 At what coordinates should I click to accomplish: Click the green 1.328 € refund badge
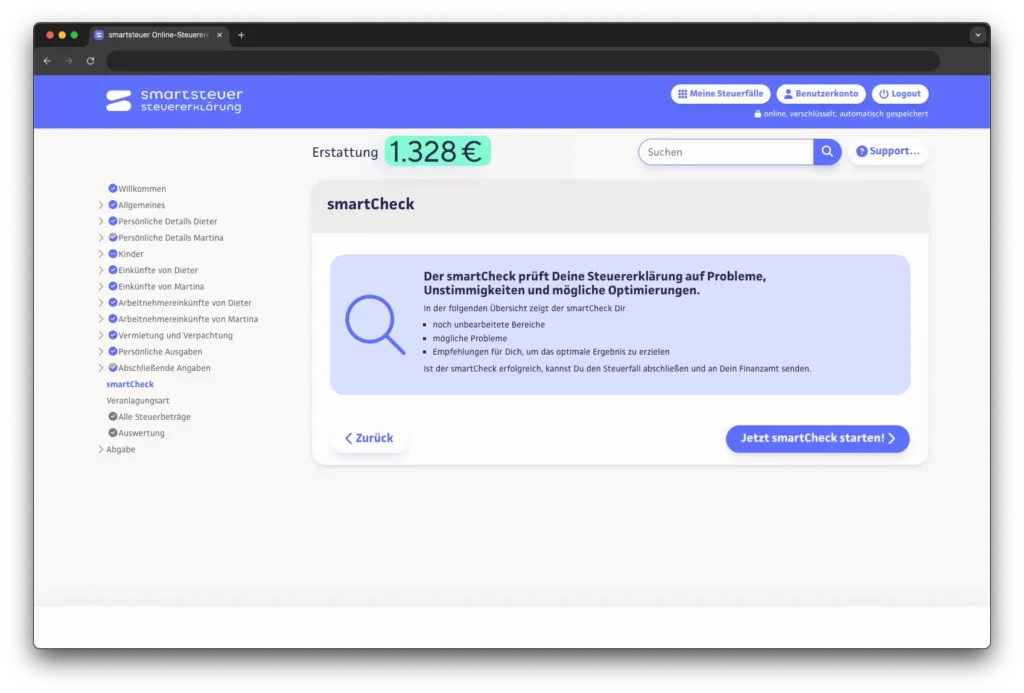pos(437,152)
